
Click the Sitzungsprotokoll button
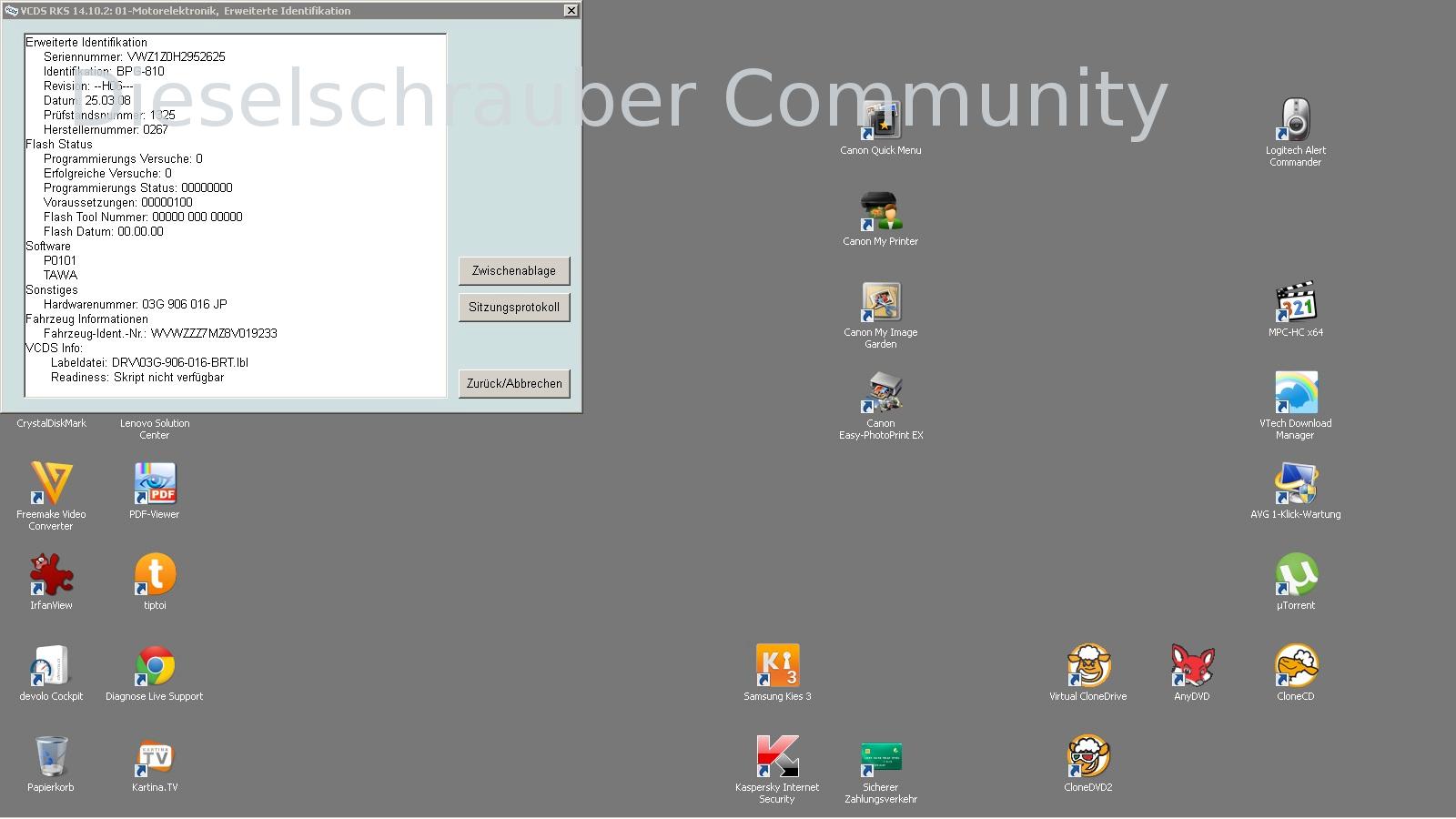[514, 307]
